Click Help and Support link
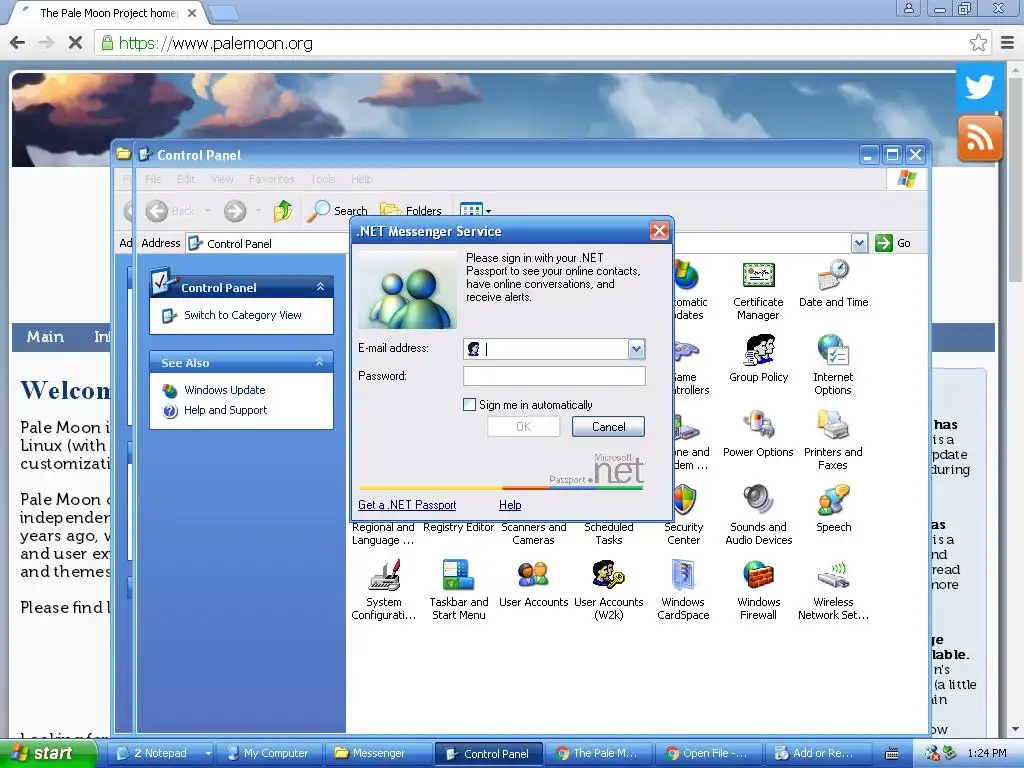 coord(225,410)
